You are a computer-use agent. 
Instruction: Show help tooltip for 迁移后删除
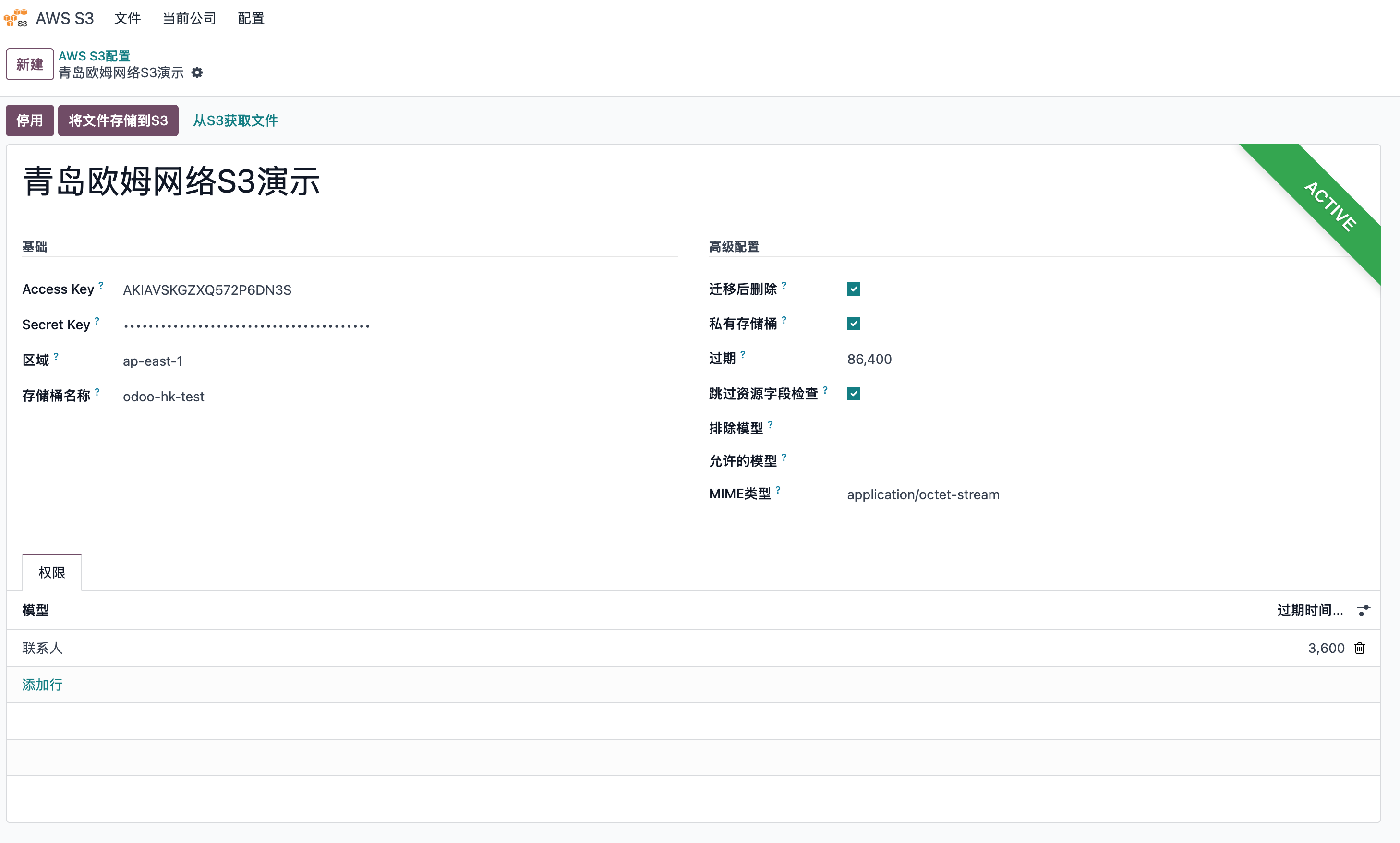[x=784, y=285]
